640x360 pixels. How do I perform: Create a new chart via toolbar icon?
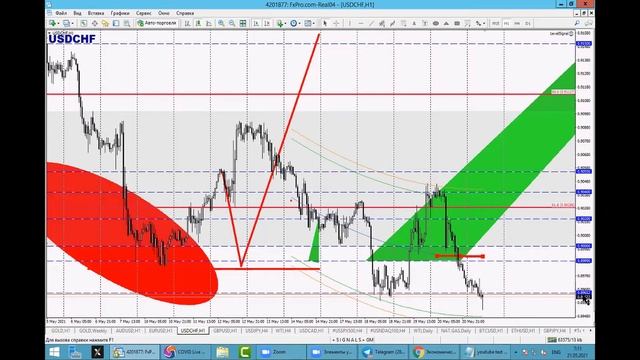click(x=52, y=23)
